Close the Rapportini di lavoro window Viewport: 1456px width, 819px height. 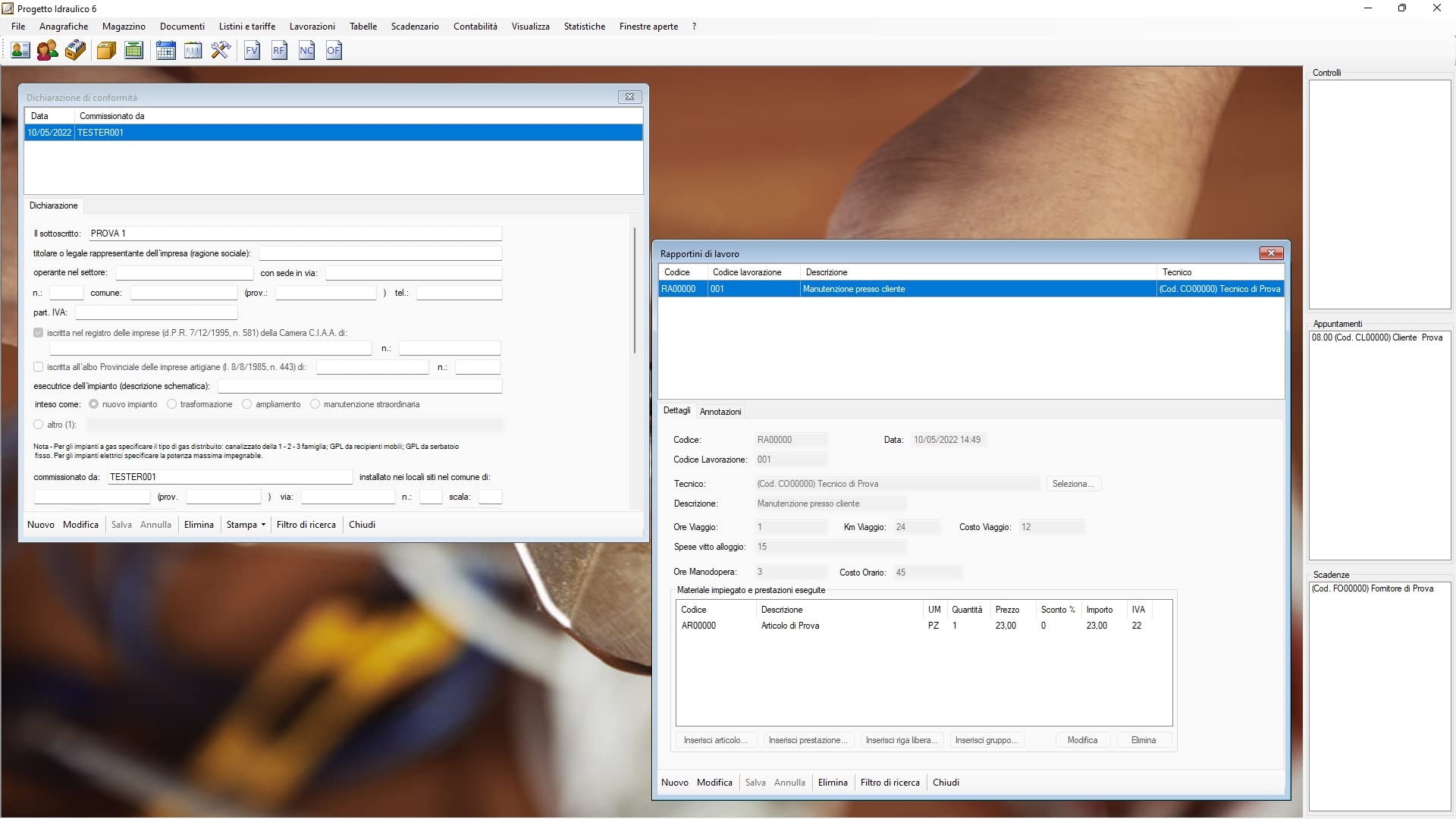click(1271, 253)
